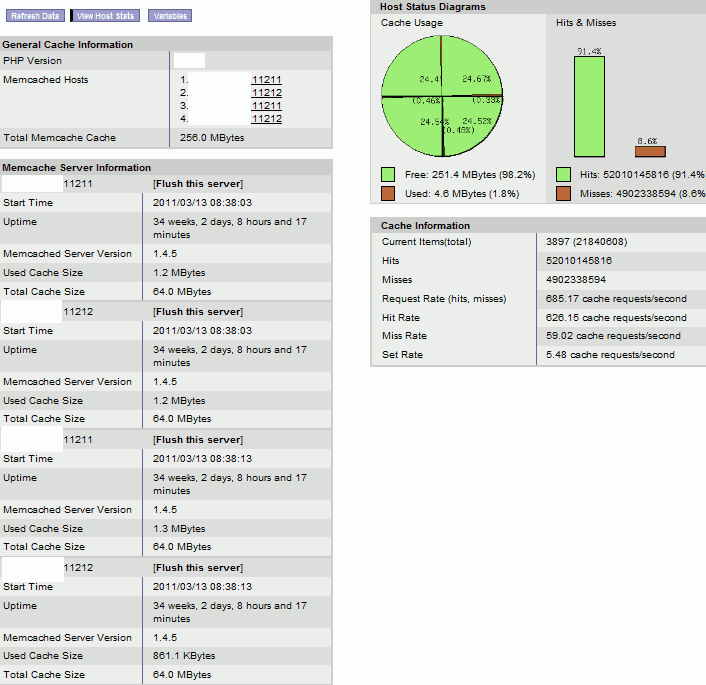
Task: Click the green Hits legend swatch
Action: click(564, 174)
